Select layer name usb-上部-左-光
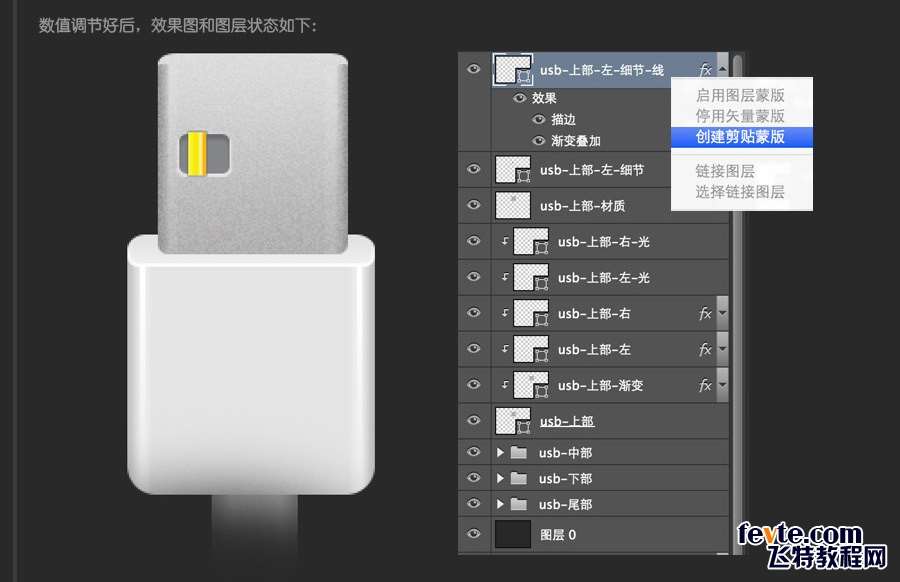Viewport: 900px width, 582px height. pyautogui.click(x=604, y=277)
